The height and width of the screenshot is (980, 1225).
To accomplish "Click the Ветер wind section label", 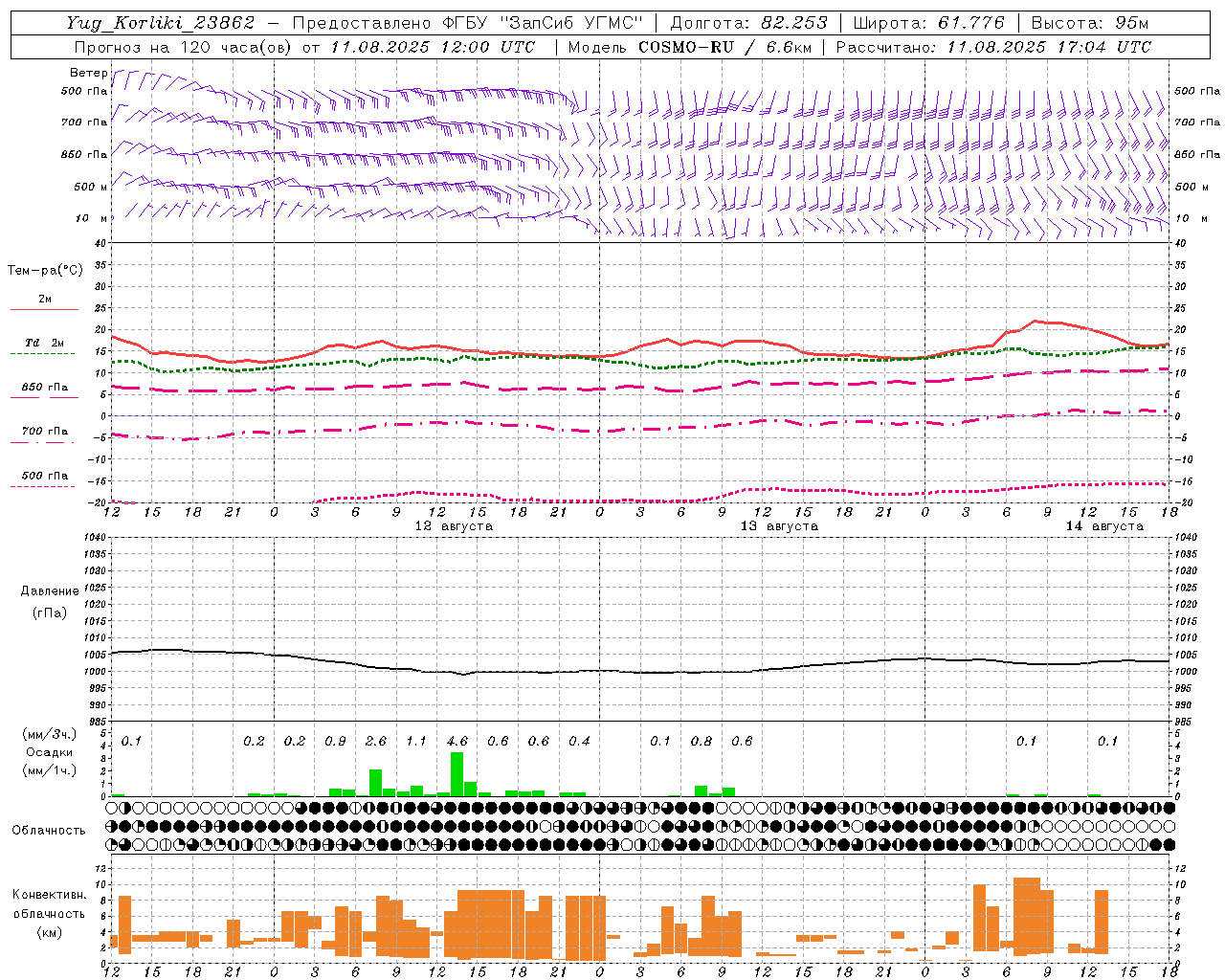I will (88, 73).
